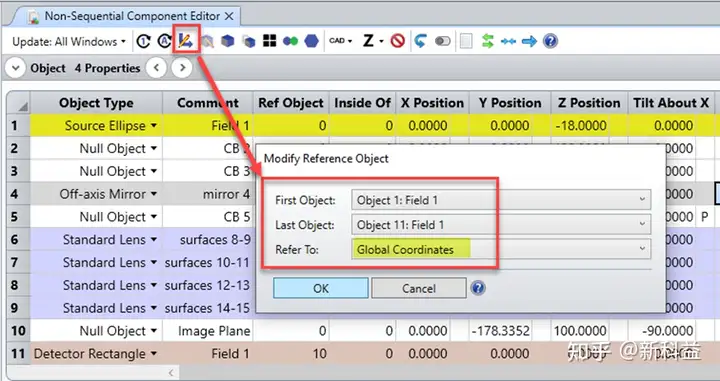The height and width of the screenshot is (381, 720).
Task: Click the Reload All Objects 'A' circular icon
Action: click(164, 41)
